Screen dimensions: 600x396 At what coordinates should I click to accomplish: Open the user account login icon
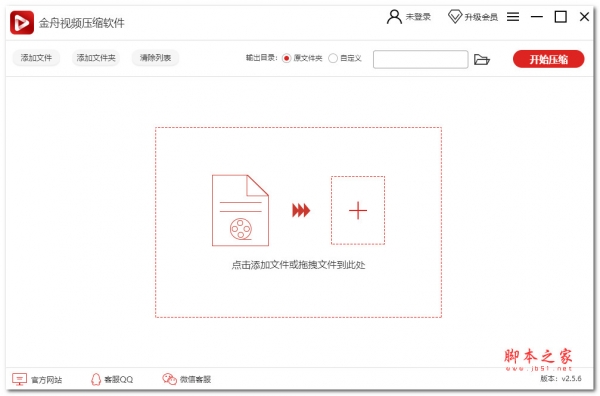[394, 17]
